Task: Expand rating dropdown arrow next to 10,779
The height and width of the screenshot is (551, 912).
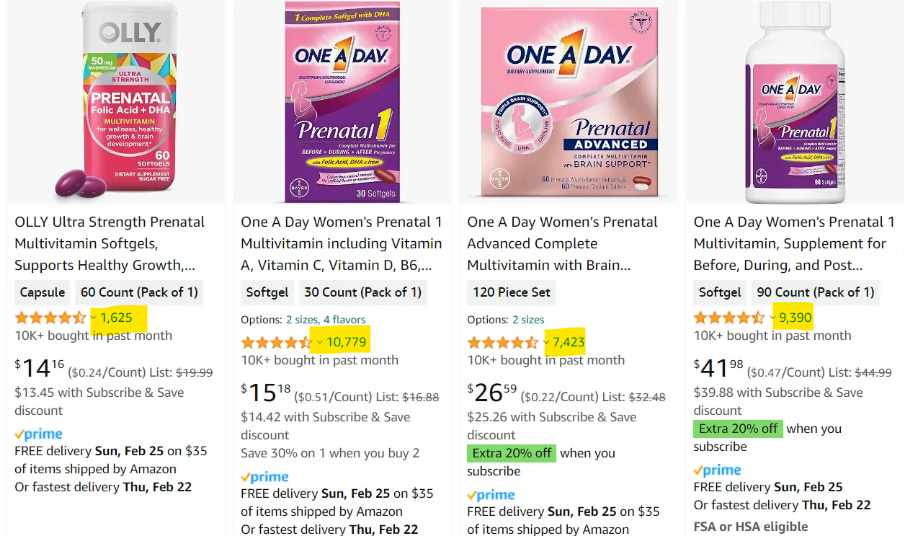Action: tap(320, 342)
